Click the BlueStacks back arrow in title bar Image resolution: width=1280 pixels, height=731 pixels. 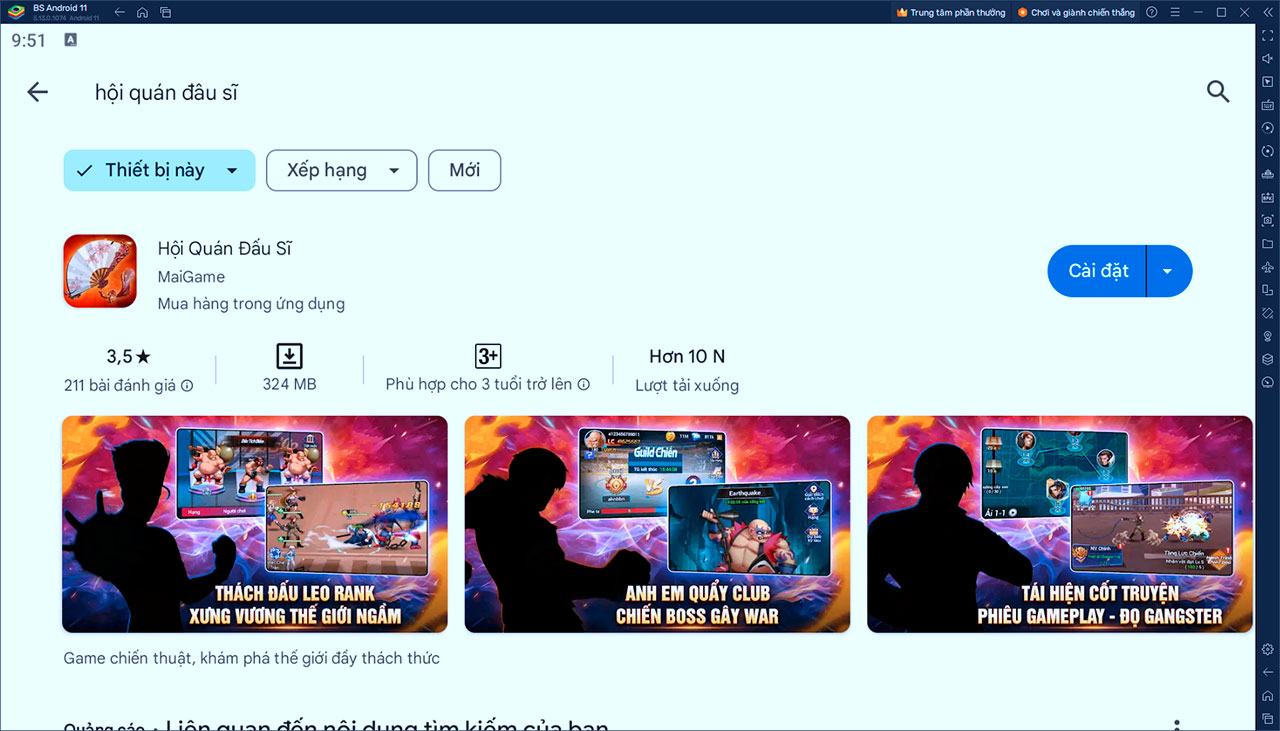point(120,12)
